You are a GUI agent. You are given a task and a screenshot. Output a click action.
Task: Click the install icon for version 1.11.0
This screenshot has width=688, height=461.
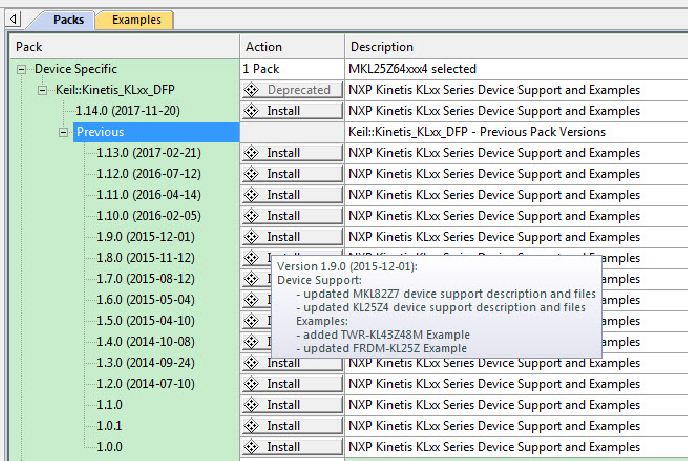click(252, 195)
